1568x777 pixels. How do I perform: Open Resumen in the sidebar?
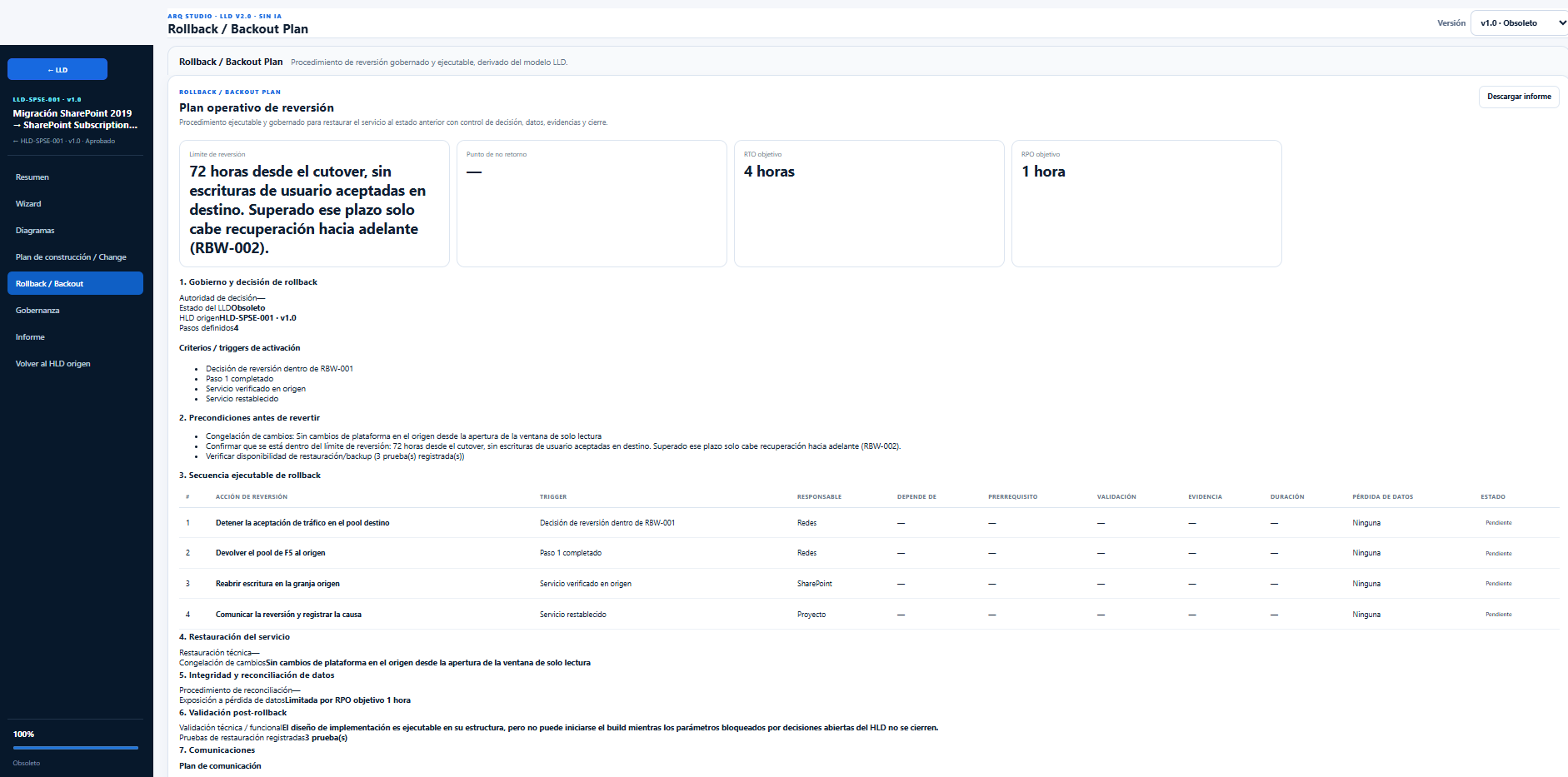[75, 177]
